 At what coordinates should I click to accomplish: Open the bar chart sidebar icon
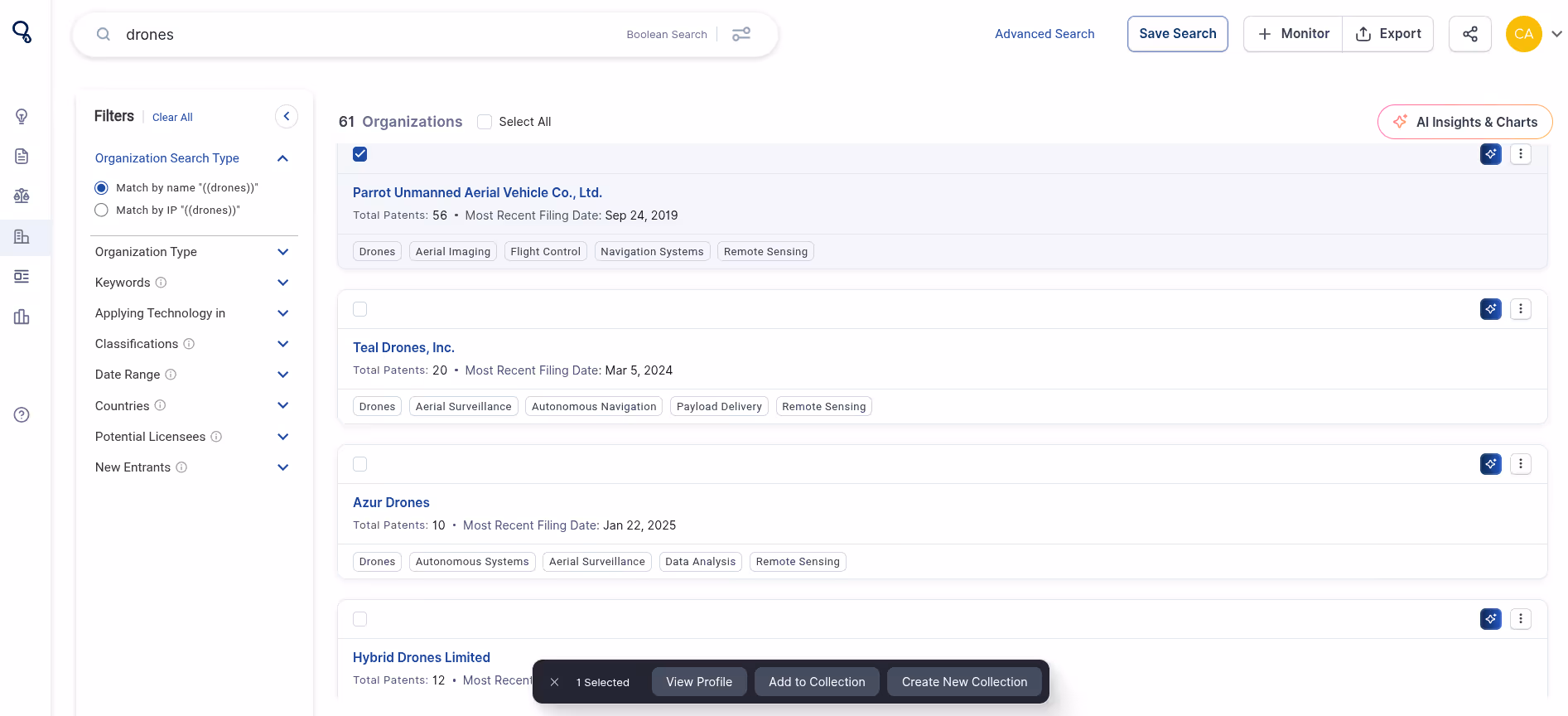(22, 317)
